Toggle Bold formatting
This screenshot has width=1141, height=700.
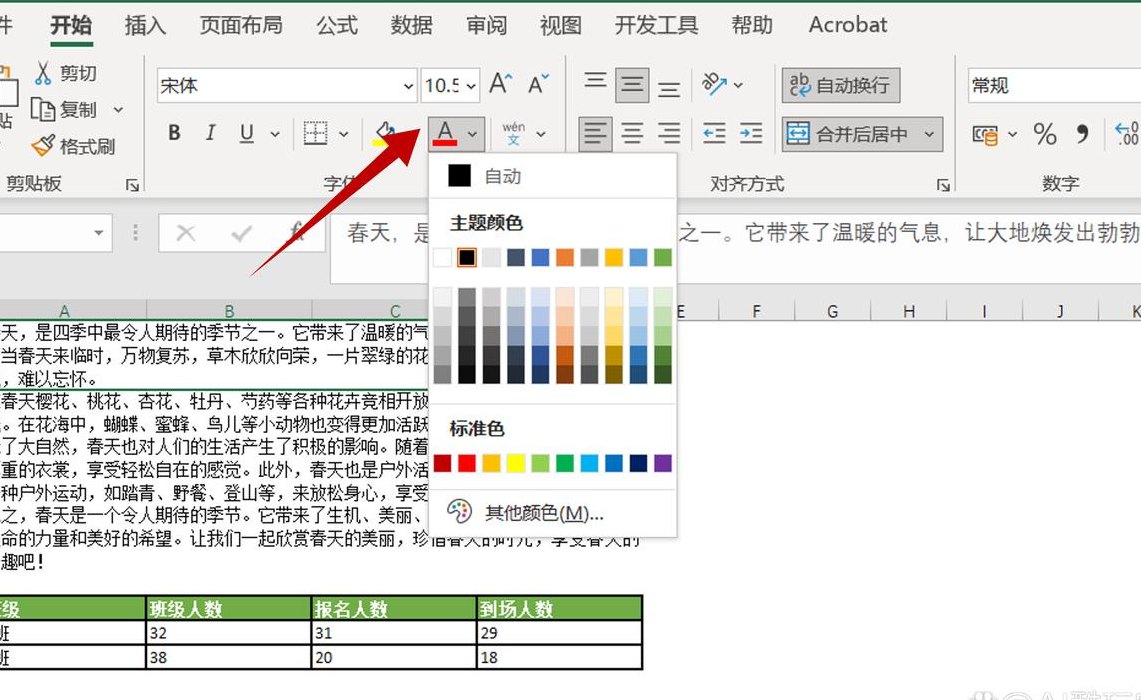tap(174, 133)
